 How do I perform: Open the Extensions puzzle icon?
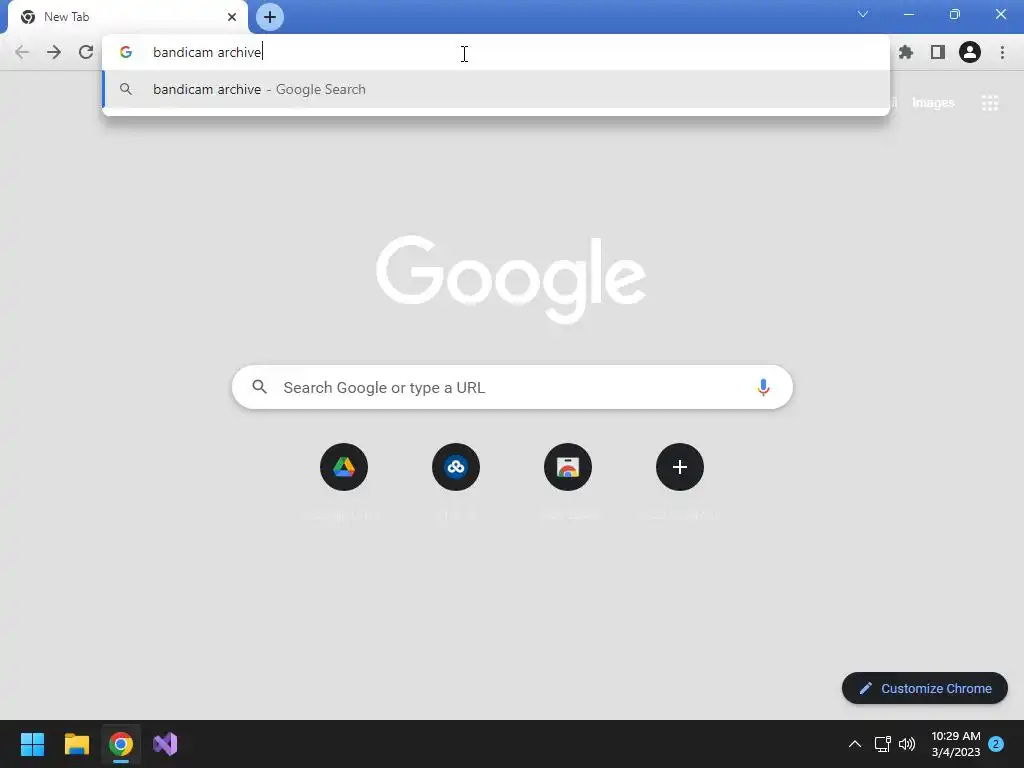(906, 52)
